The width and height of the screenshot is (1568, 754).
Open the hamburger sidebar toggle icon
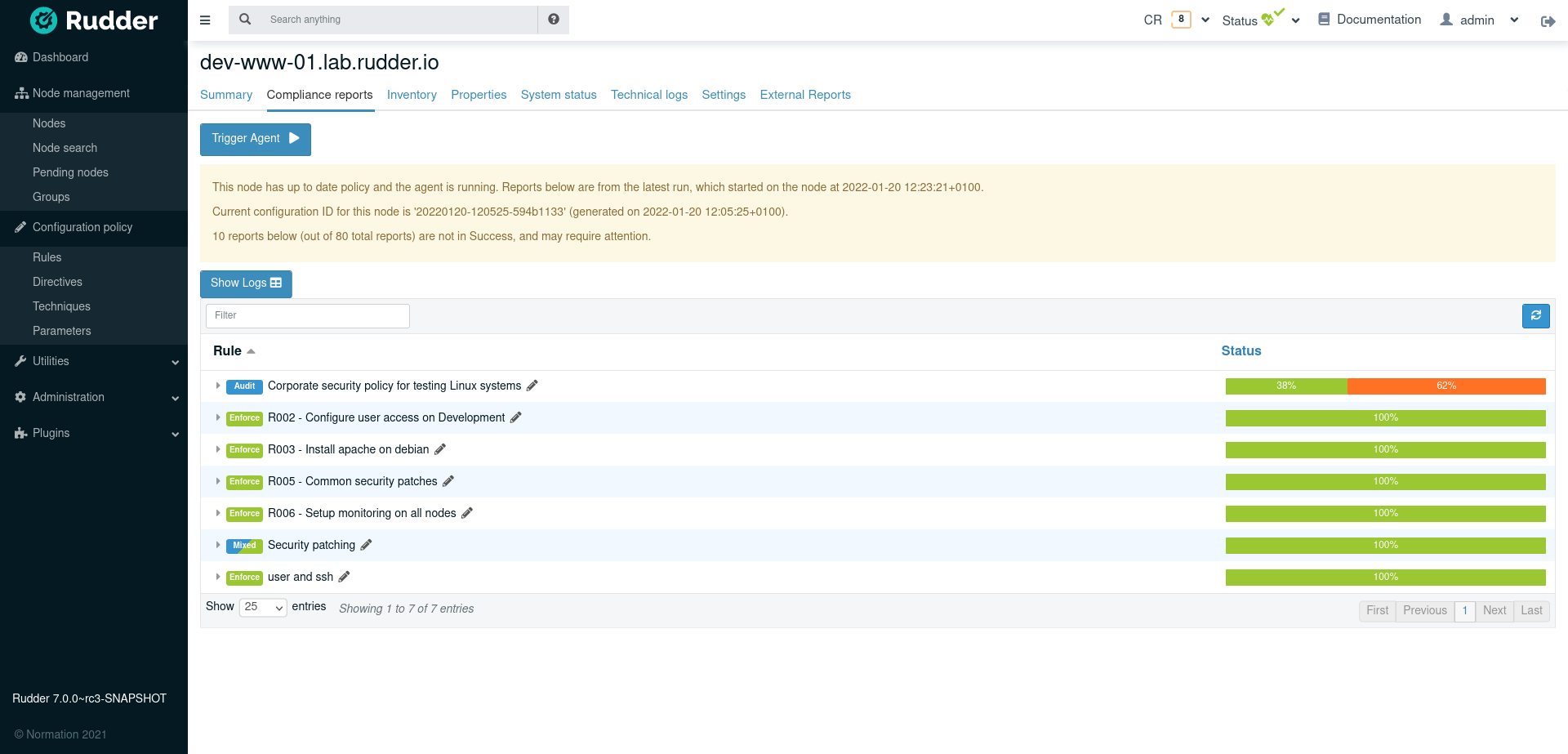tap(205, 20)
